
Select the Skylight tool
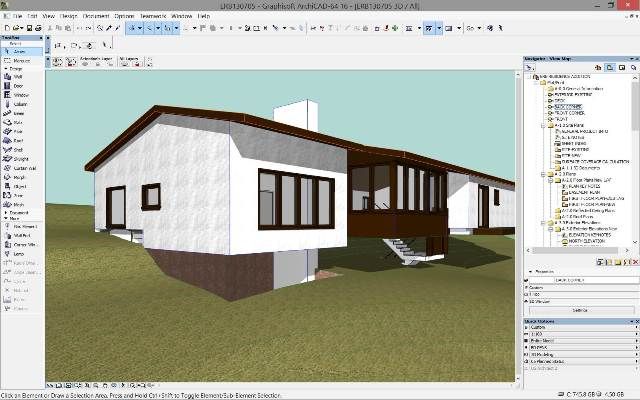[21, 159]
